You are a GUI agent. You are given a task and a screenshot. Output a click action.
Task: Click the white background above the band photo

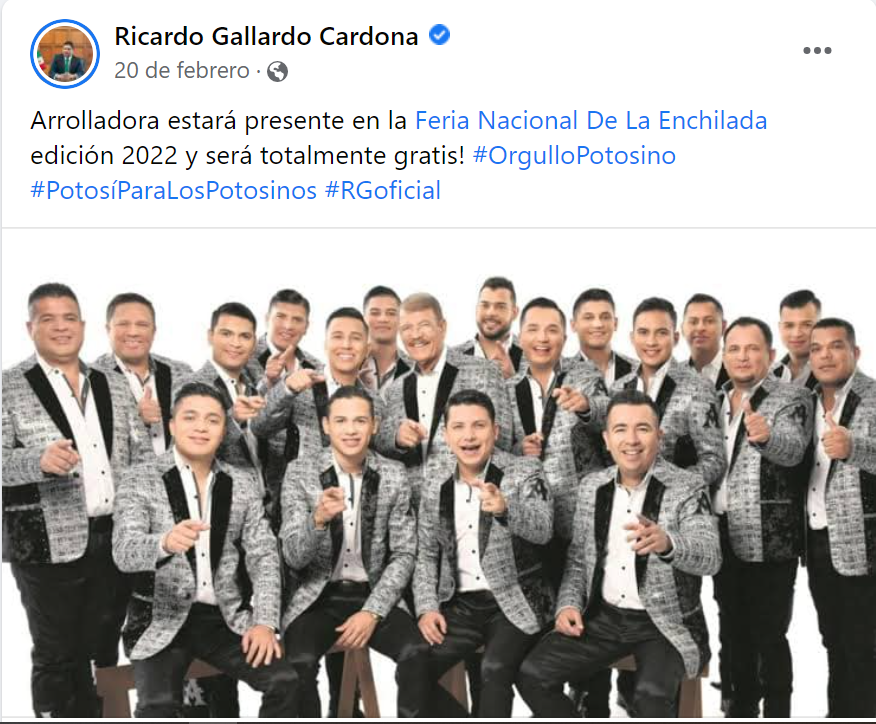point(438,250)
